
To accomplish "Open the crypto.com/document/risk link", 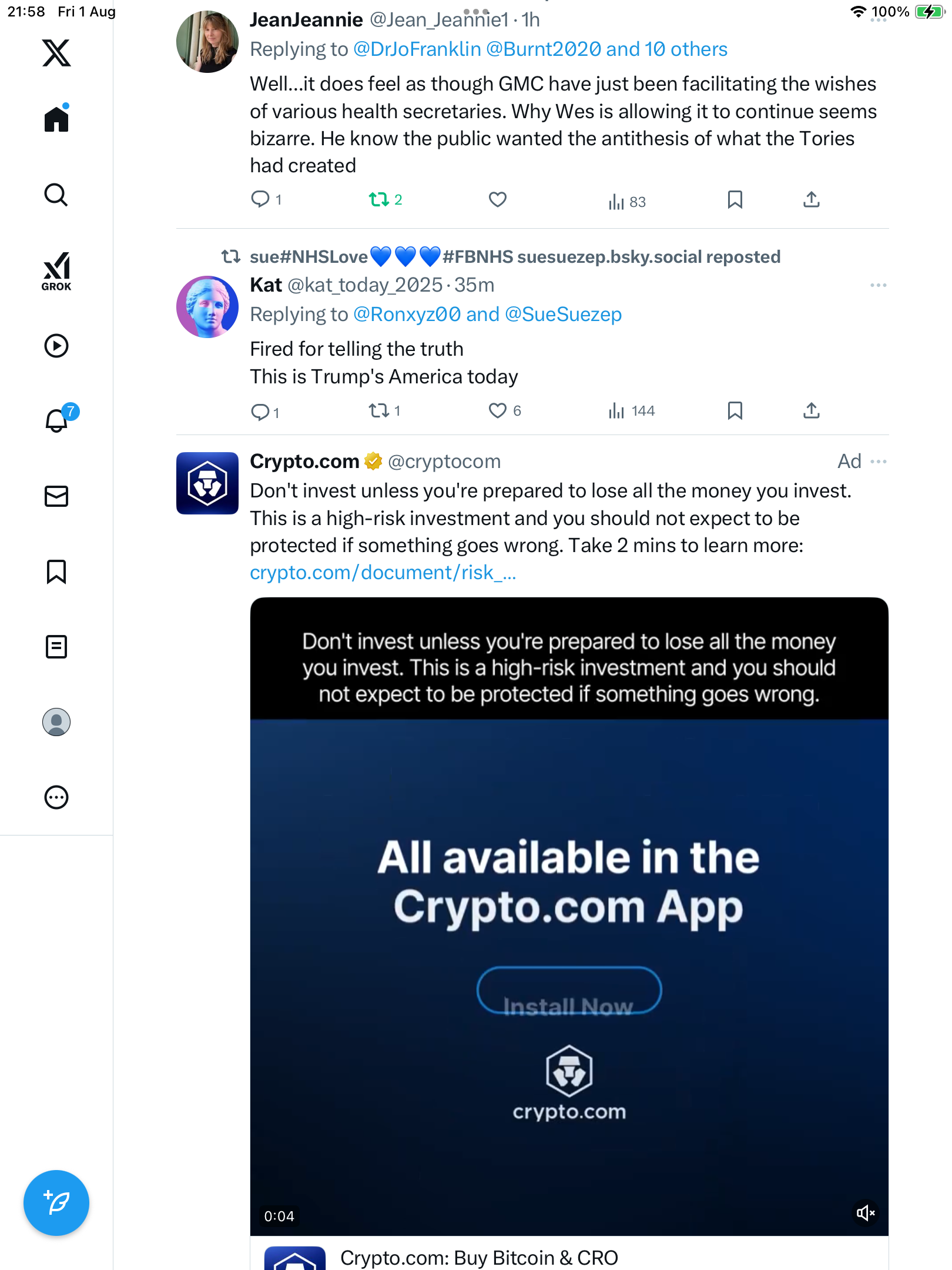I will pyautogui.click(x=383, y=572).
